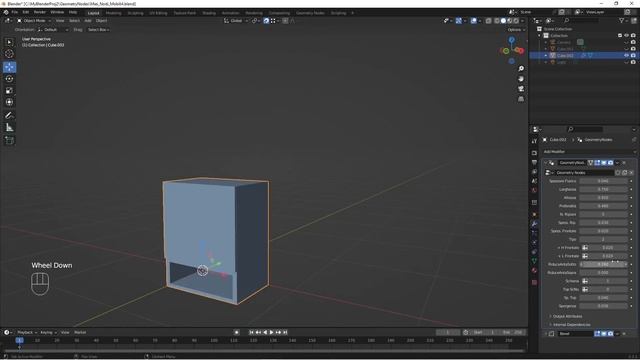
Task: Open the Object Mode dropdown
Action: tap(34, 21)
